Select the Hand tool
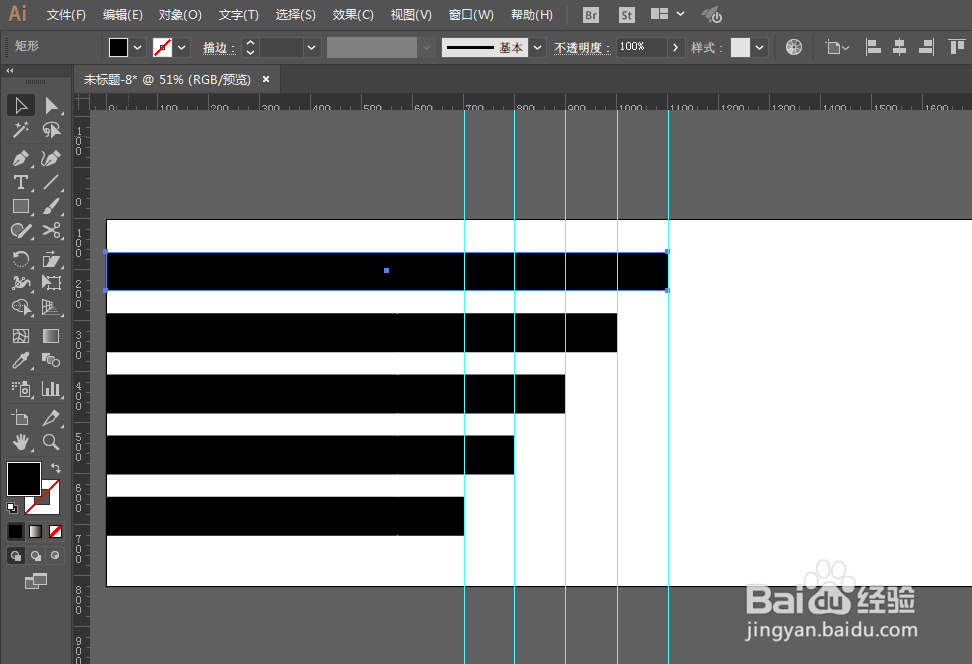Image resolution: width=972 pixels, height=664 pixels. click(20, 442)
